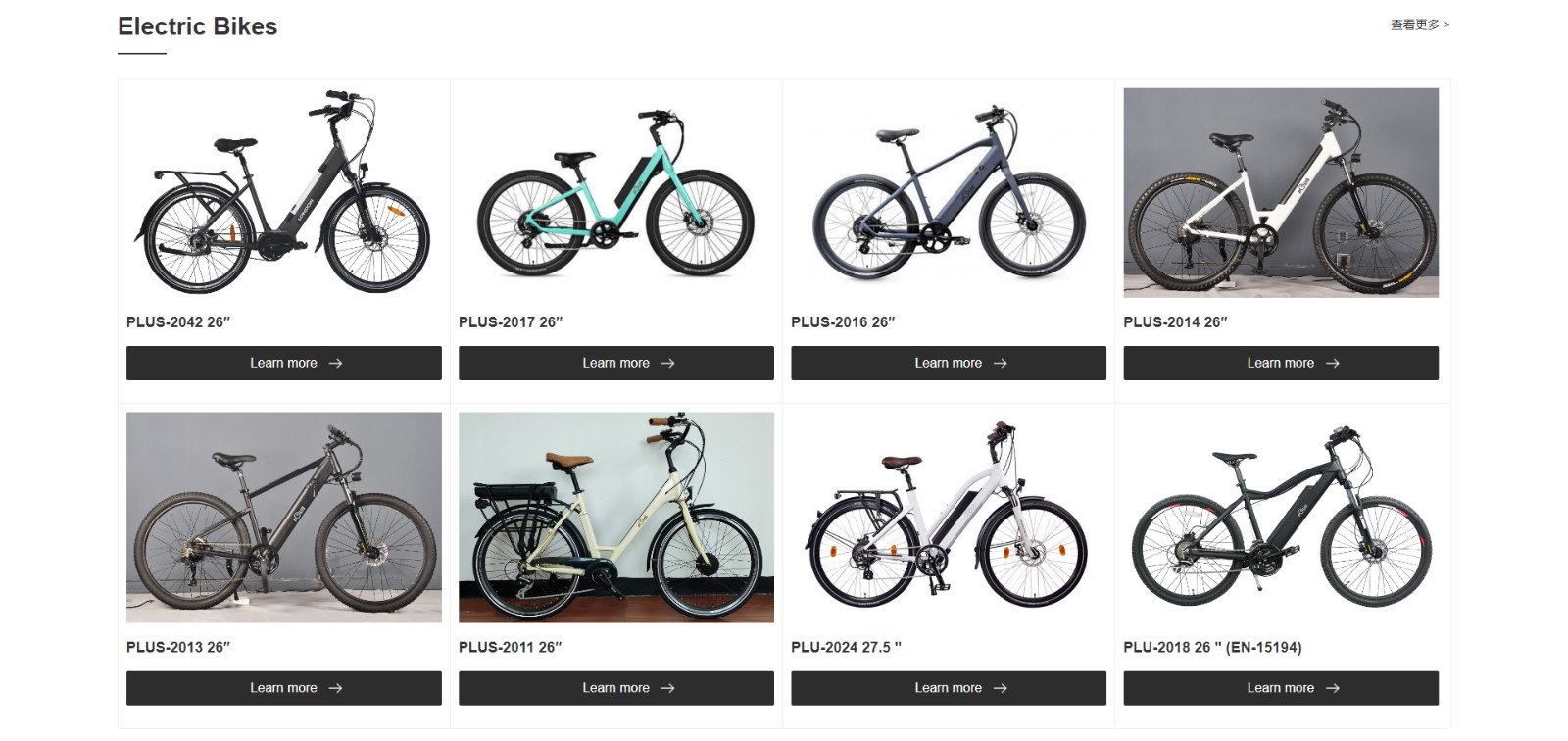
Task: Click the arrow icon on PLUS-2014 Learn more
Action: click(x=1332, y=363)
